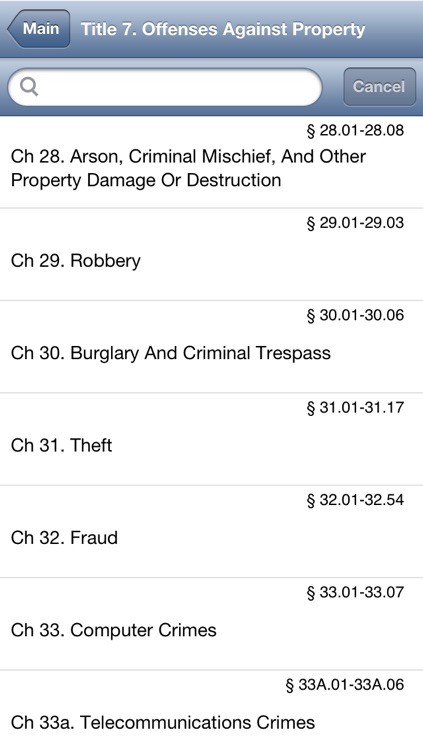Select Ch 30. Burglary And Criminal Trespass
Viewport: 423px width, 750px height.
212,347
